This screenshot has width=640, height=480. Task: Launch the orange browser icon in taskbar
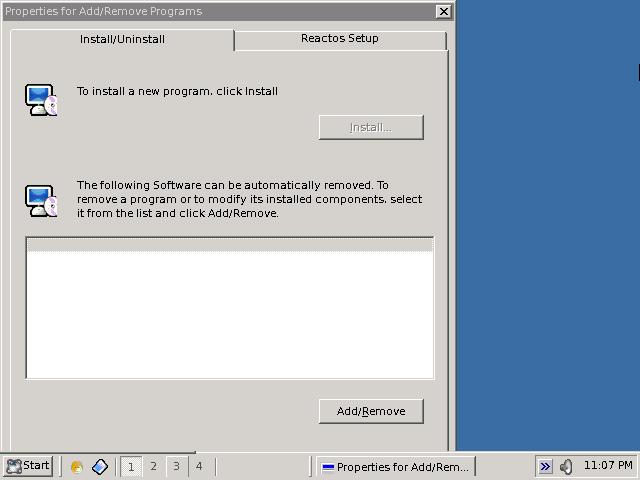pyautogui.click(x=76, y=466)
